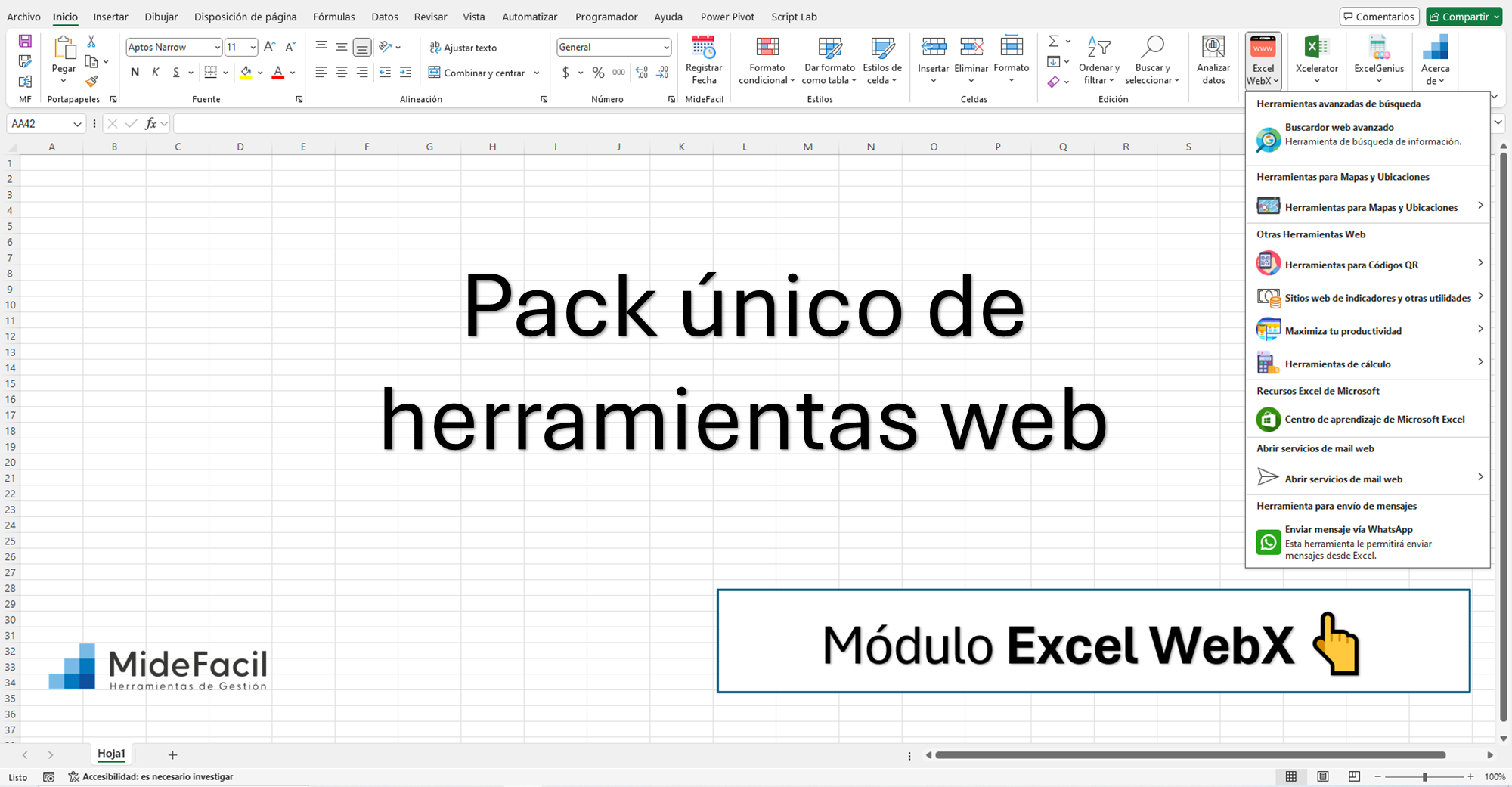Click the Eliminar cells icon
Viewport: 1512px width, 787px height.
[971, 47]
